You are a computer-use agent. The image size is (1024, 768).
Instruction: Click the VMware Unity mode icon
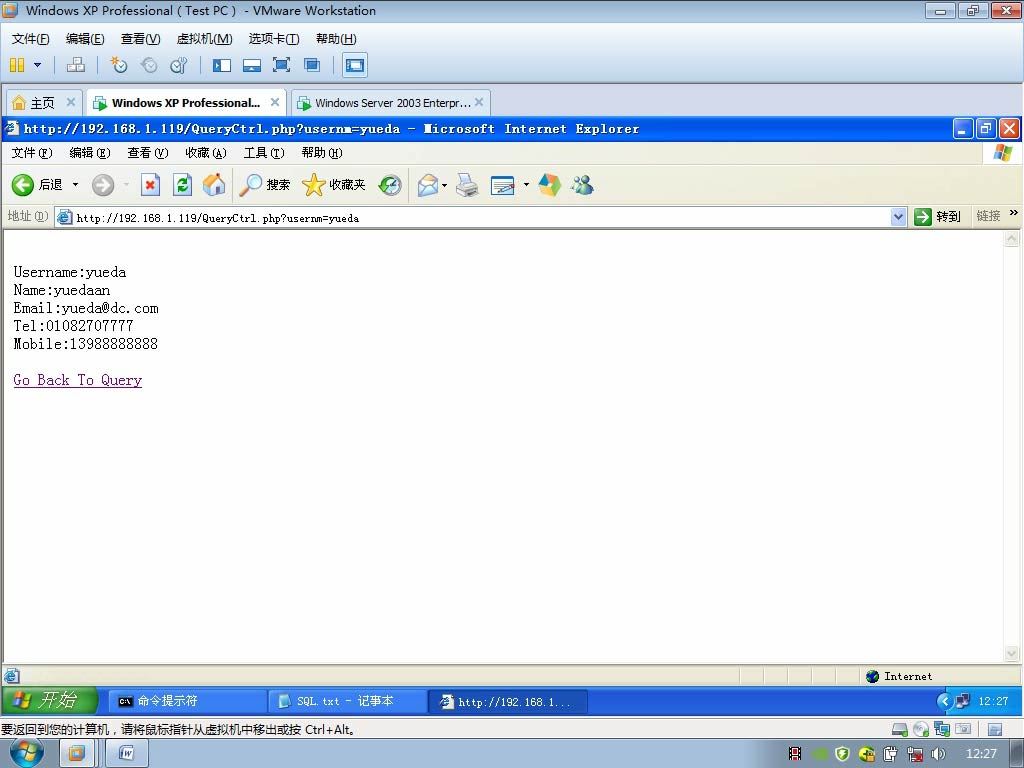tap(312, 65)
